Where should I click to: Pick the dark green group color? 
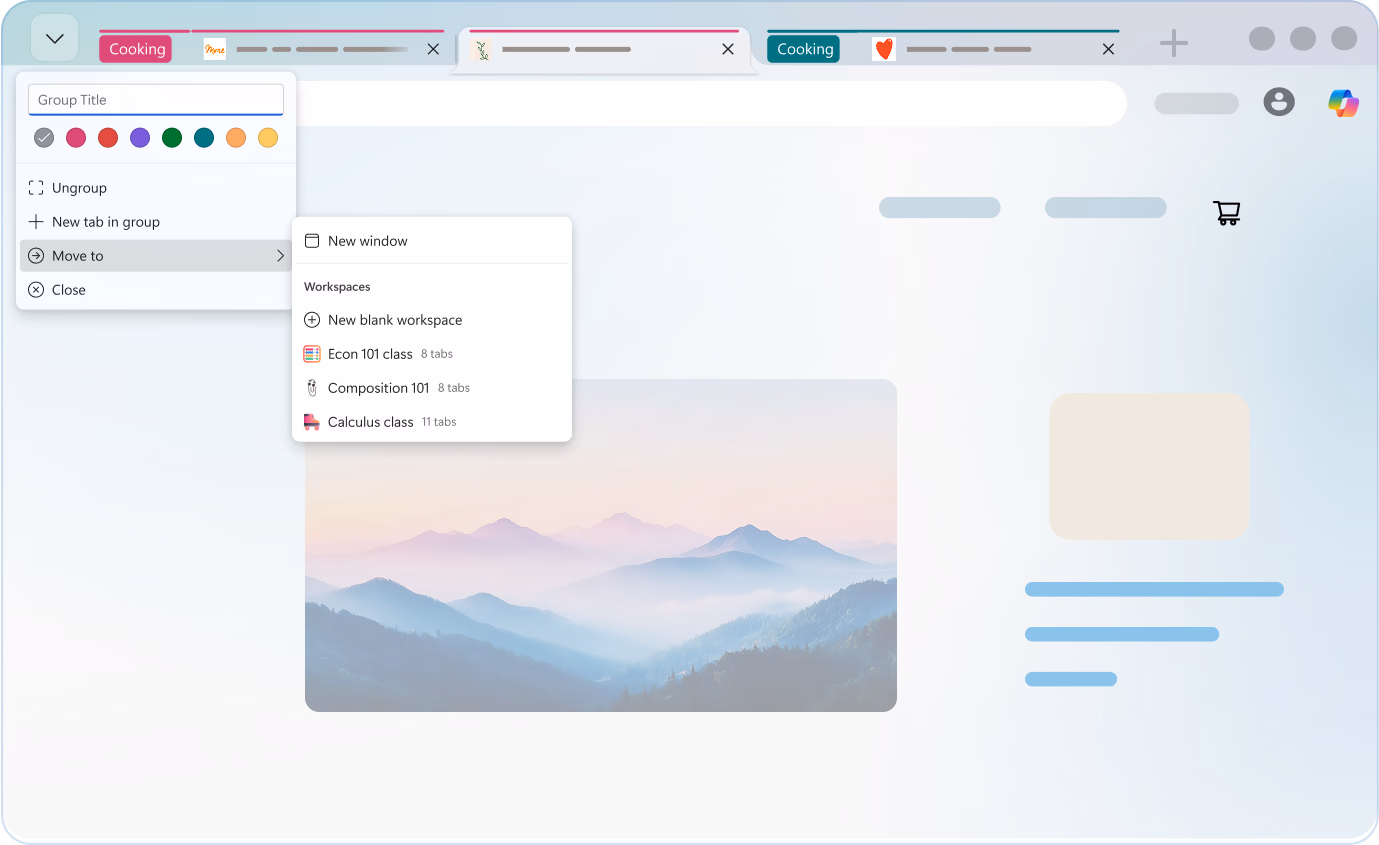point(172,138)
